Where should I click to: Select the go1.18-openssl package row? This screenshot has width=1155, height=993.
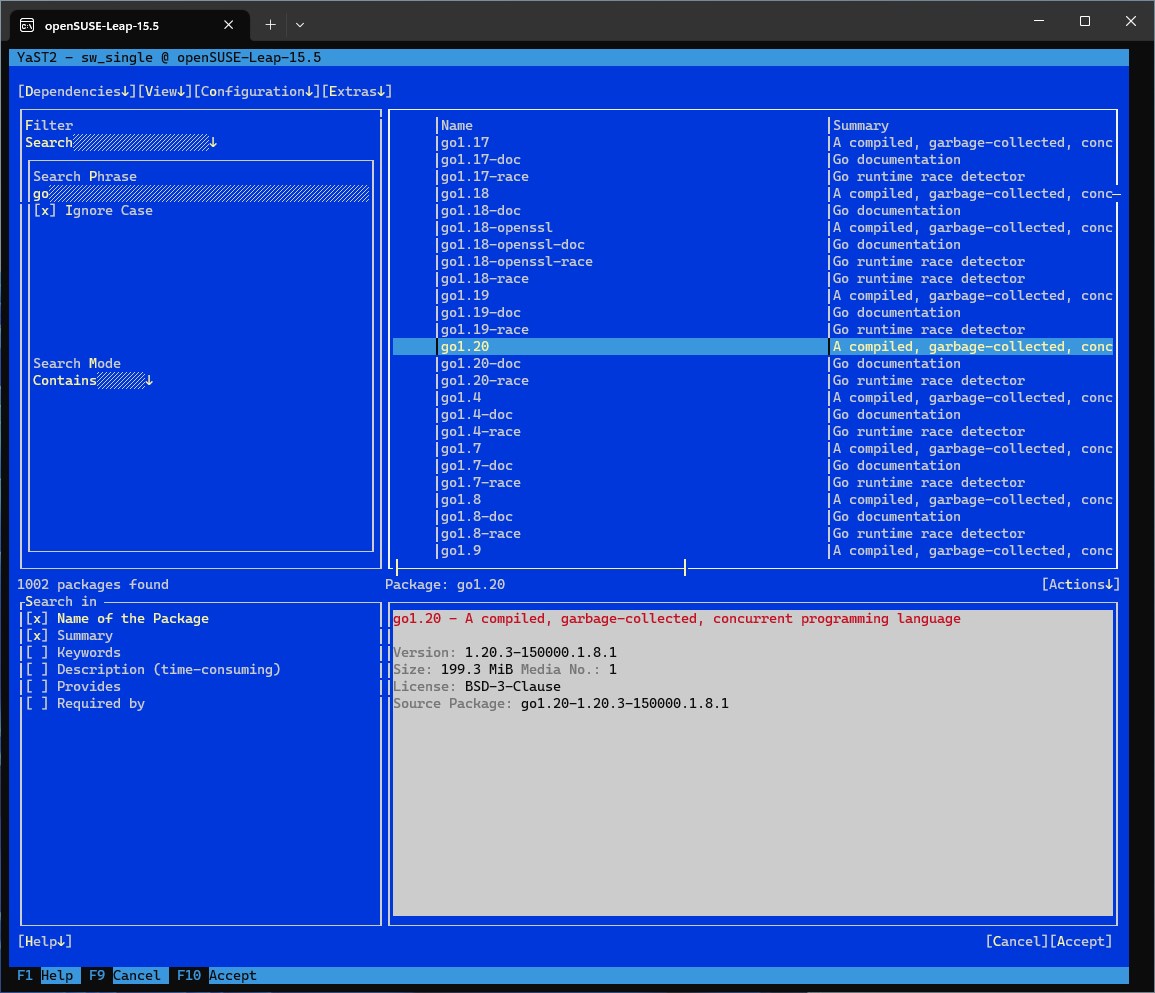click(753, 228)
